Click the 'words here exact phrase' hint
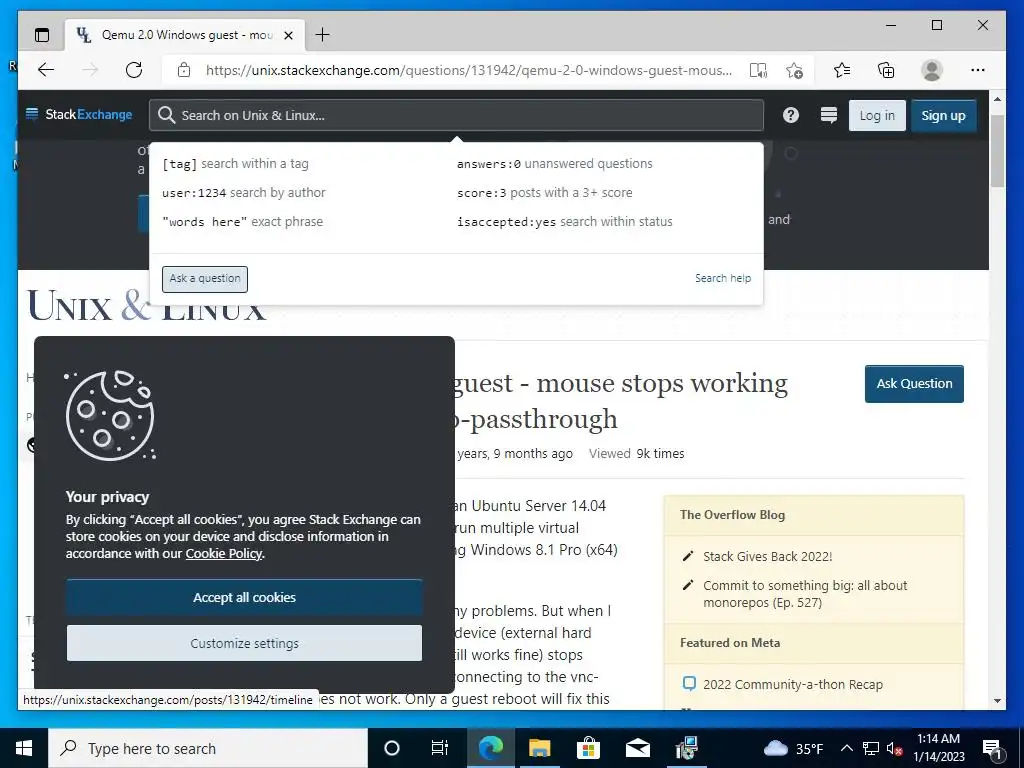The image size is (1024, 768). tap(242, 222)
